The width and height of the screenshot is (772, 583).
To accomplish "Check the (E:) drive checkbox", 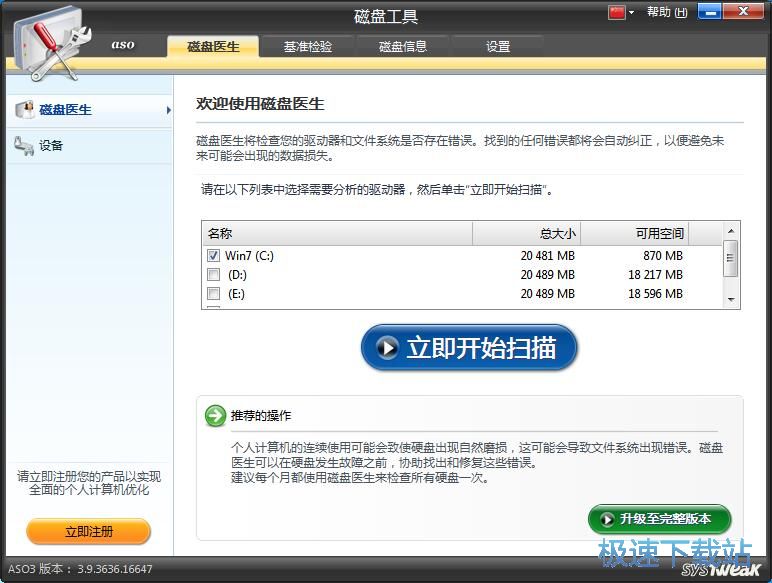I will (213, 293).
